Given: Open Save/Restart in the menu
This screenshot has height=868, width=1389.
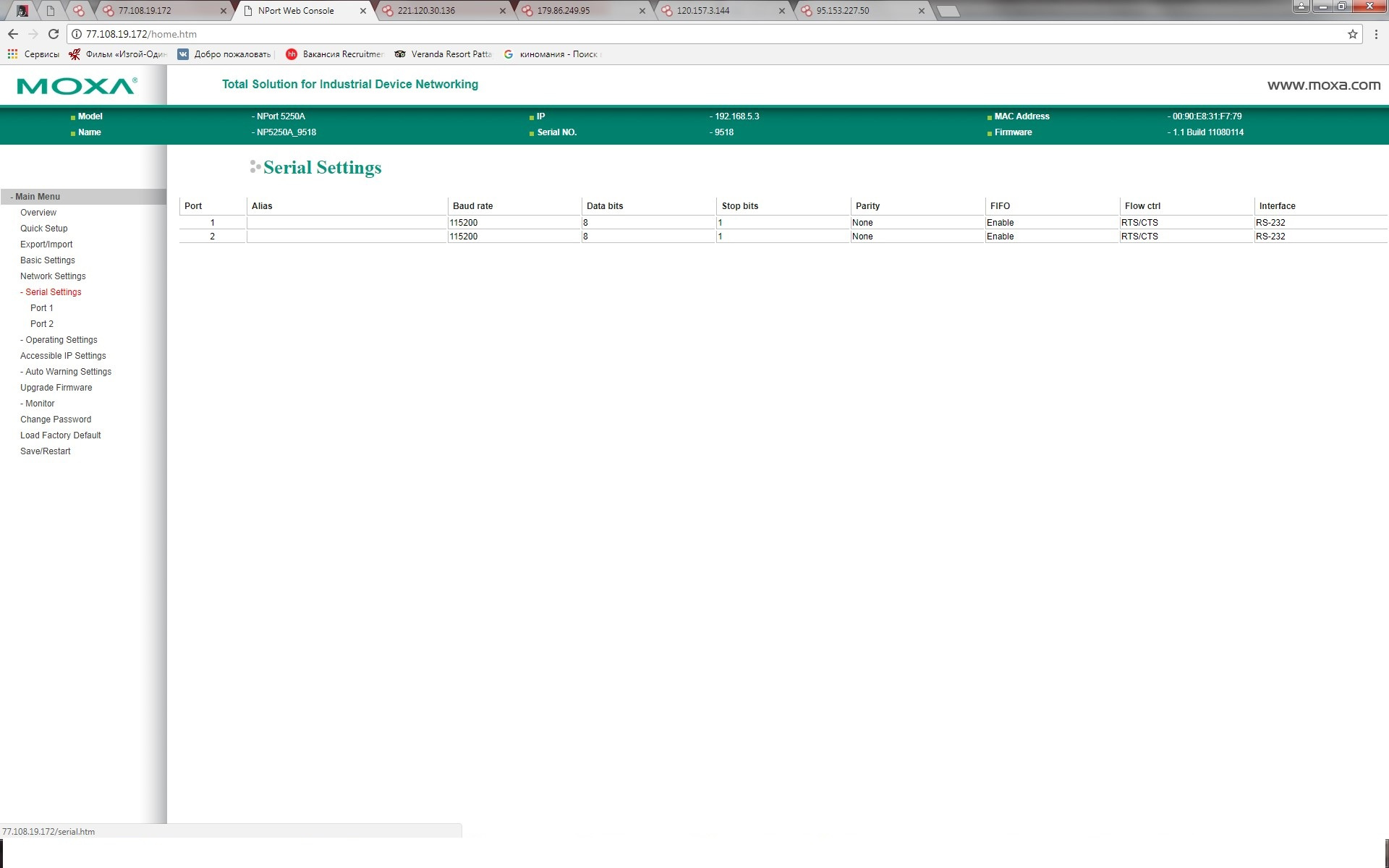Looking at the screenshot, I should (x=46, y=451).
